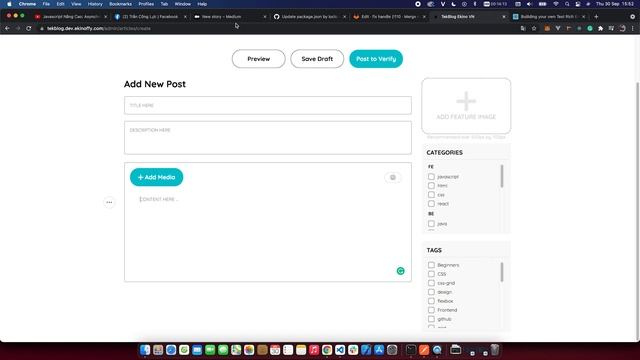Click the browser address bar URL
The height and width of the screenshot is (360, 640).
coord(99,29)
